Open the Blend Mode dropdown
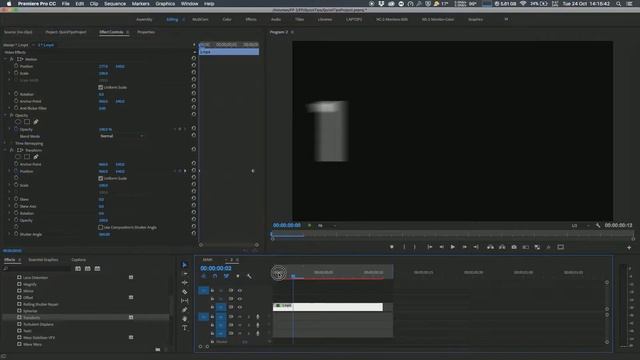The image size is (640, 360). [x=121, y=136]
